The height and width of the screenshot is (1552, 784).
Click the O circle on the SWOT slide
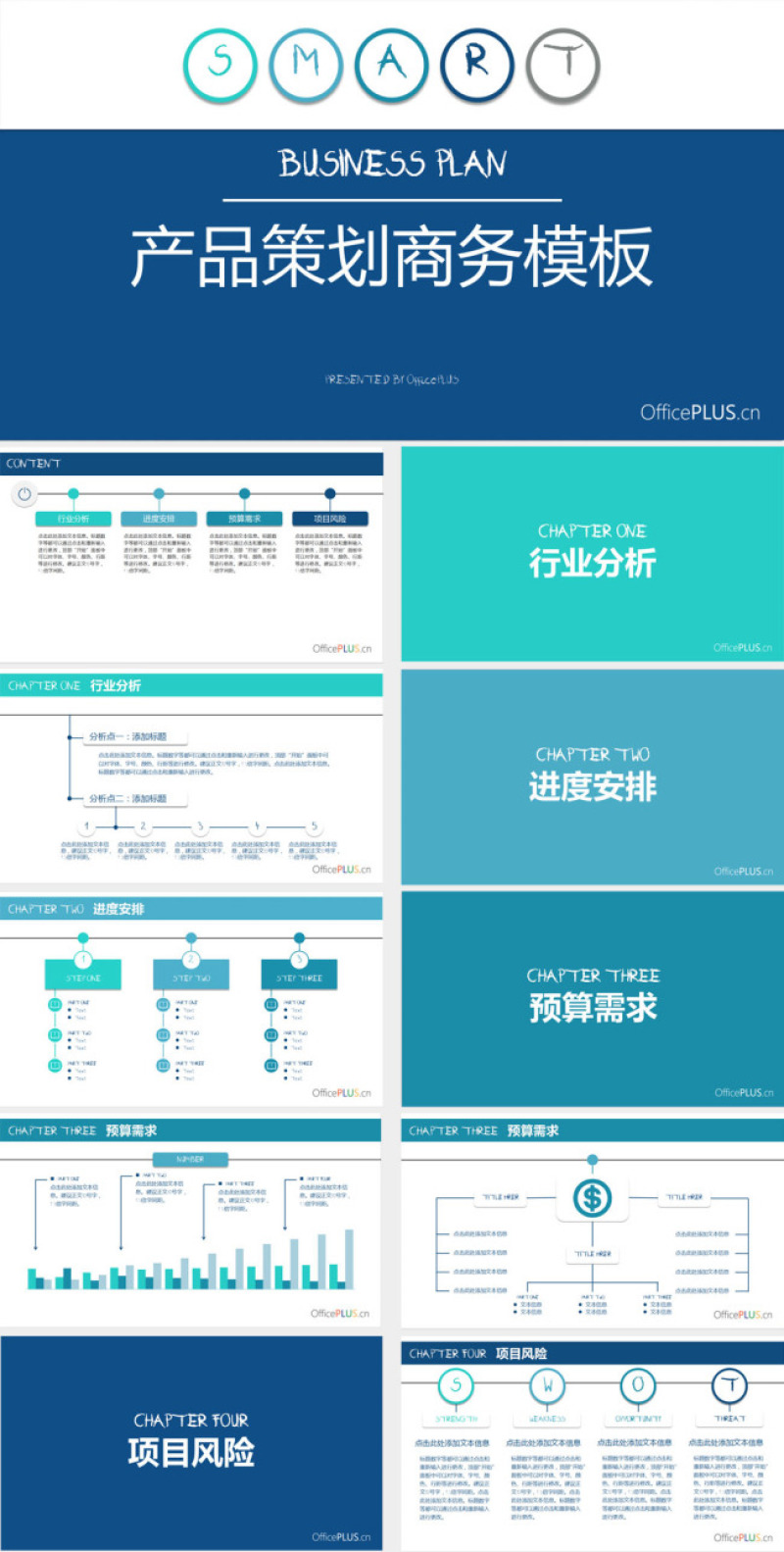[x=638, y=1385]
